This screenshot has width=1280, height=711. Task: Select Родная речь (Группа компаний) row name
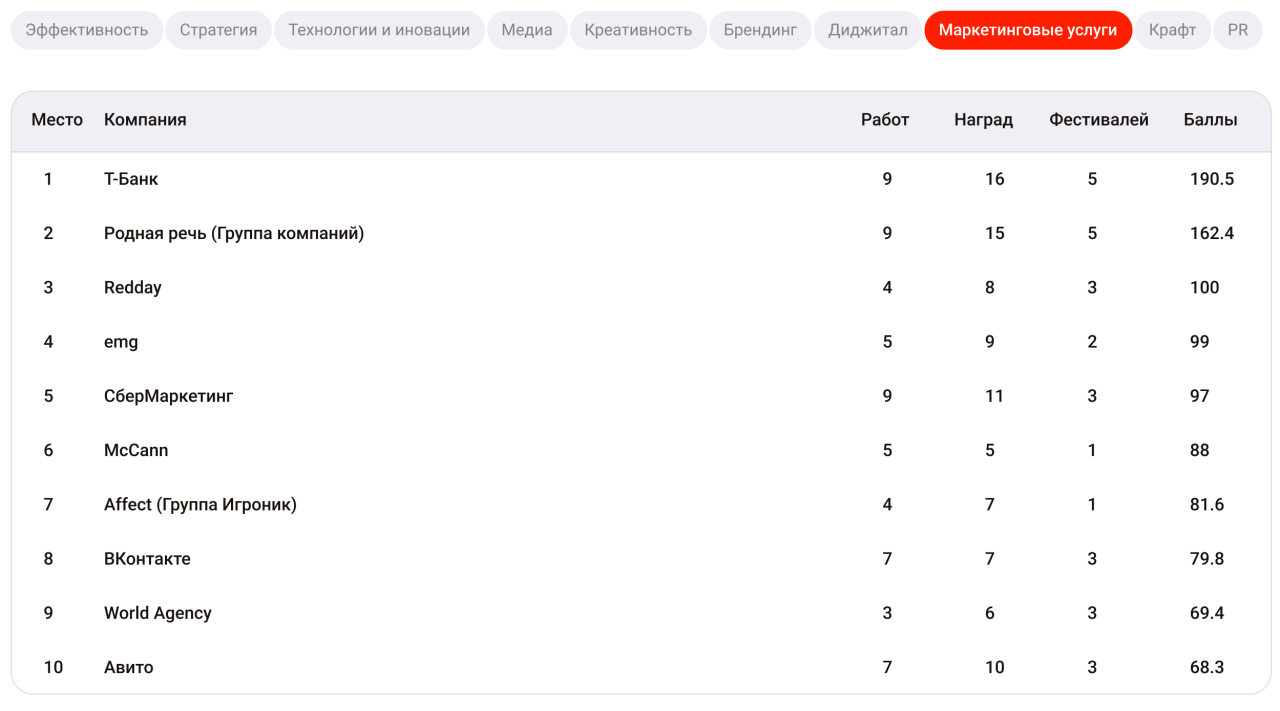coord(234,233)
